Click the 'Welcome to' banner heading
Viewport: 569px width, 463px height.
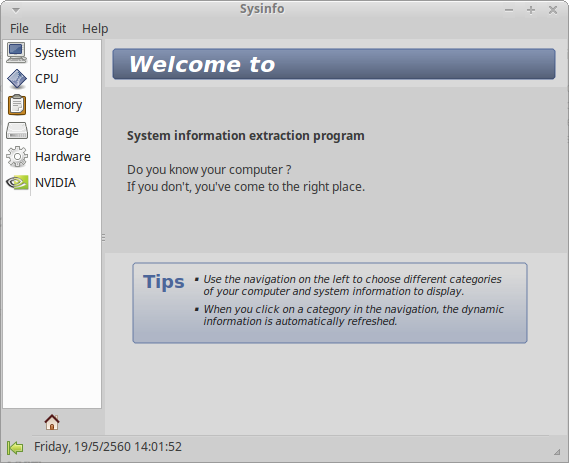point(202,64)
